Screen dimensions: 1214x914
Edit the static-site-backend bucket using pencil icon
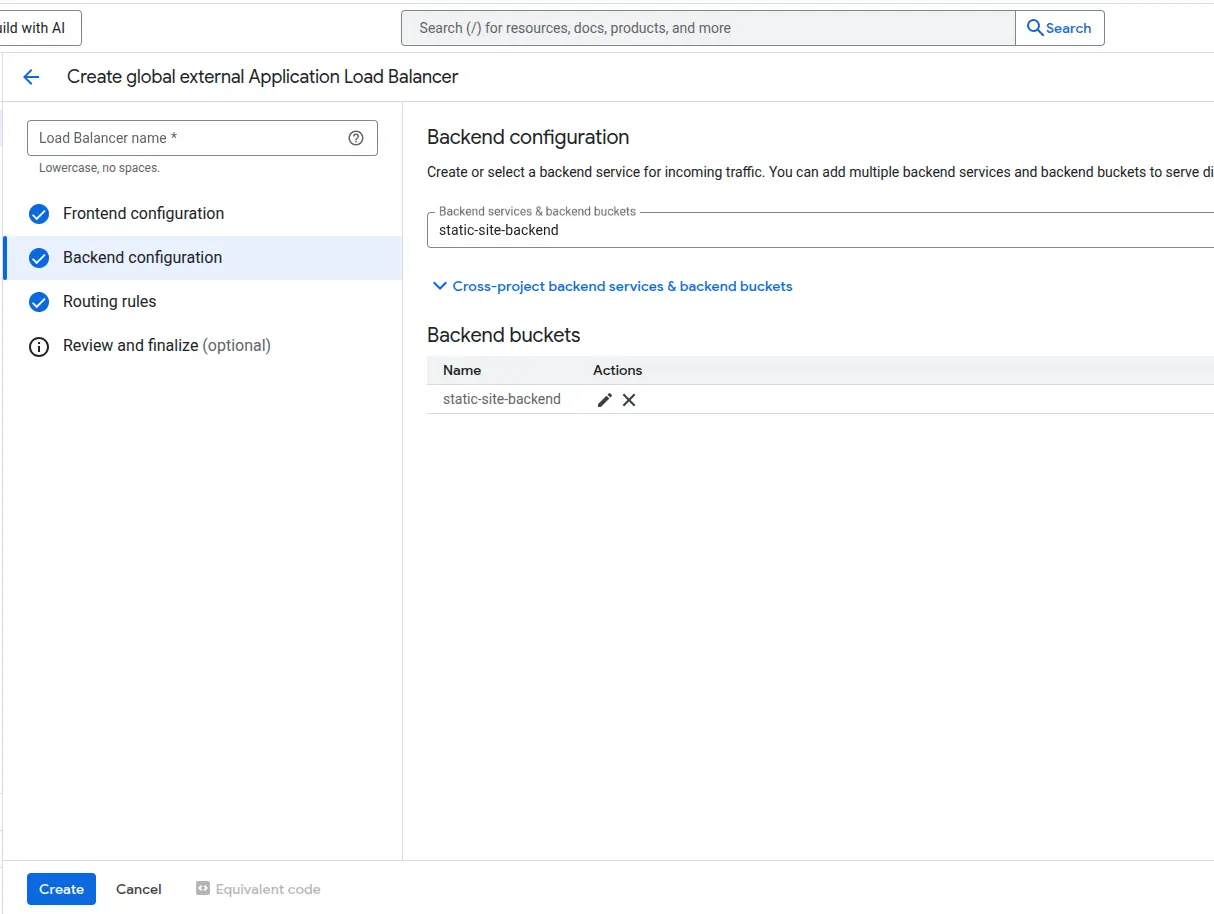(x=604, y=399)
